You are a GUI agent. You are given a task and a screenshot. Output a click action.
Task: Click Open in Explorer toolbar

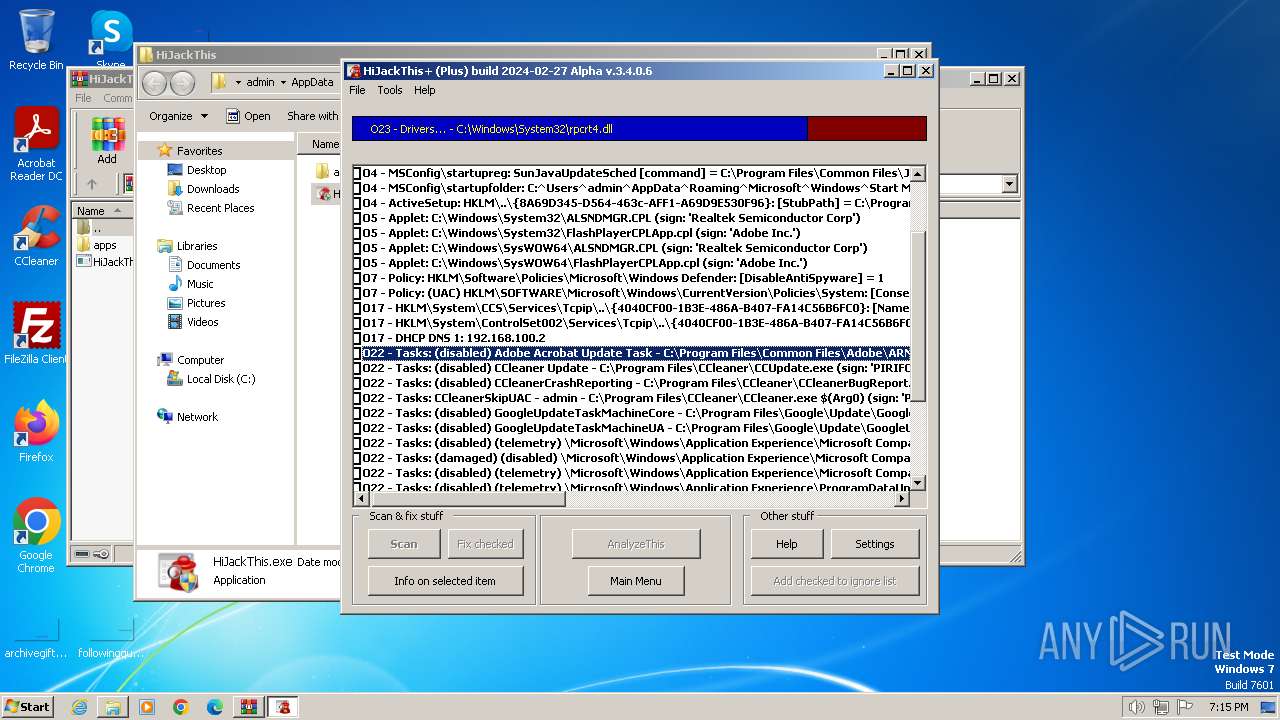(248, 116)
